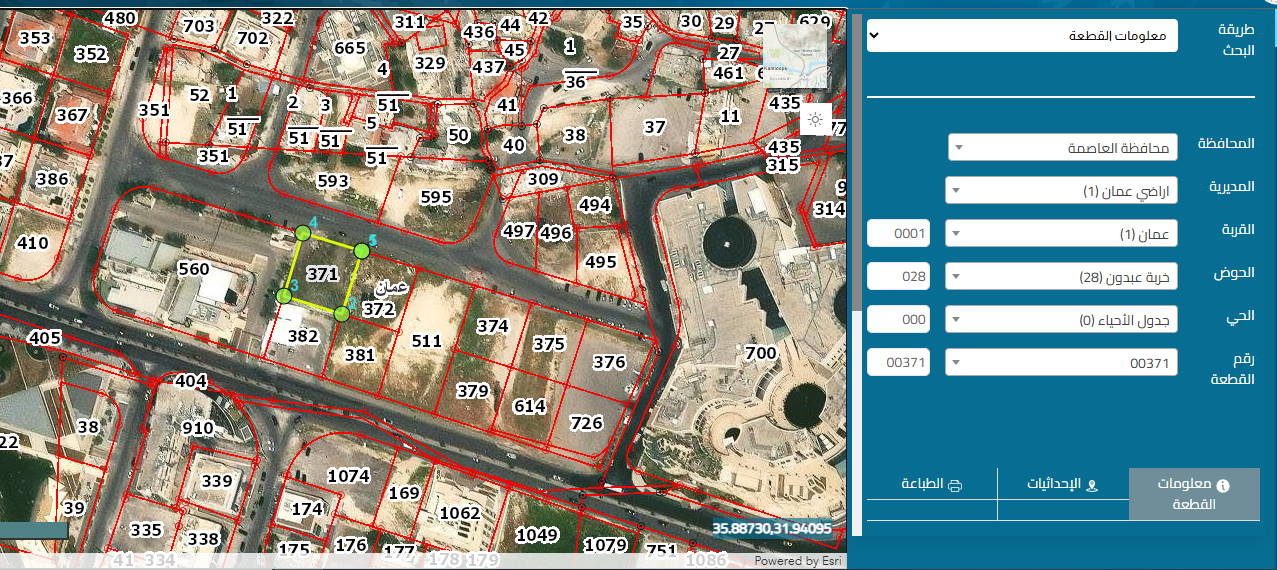
Task: Open the الحوض basin dropdown
Action: point(1062,276)
